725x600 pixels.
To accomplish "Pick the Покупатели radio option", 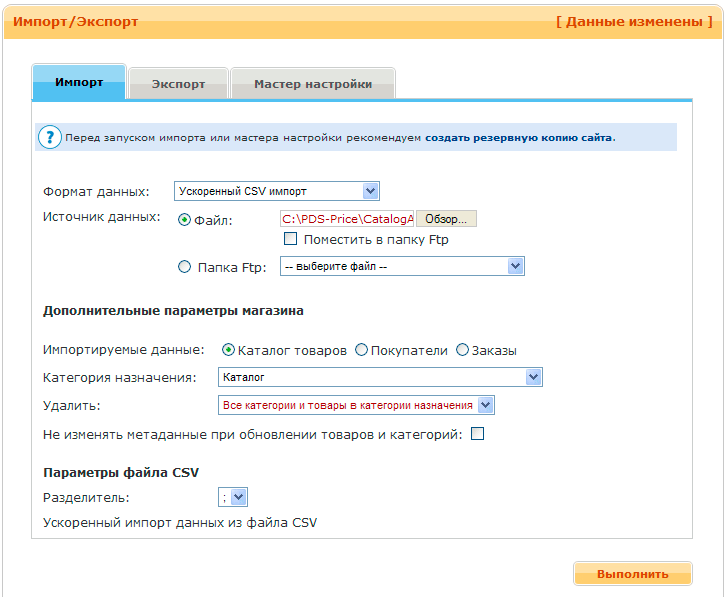I will click(361, 350).
